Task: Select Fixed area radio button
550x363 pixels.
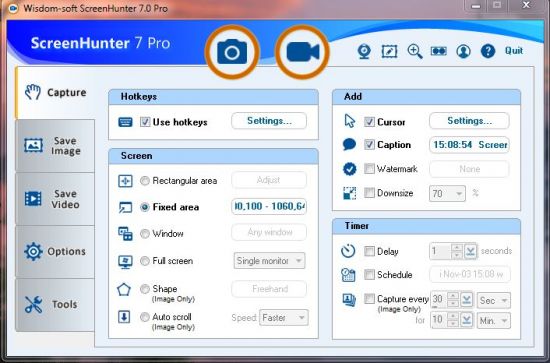Action: pos(145,207)
